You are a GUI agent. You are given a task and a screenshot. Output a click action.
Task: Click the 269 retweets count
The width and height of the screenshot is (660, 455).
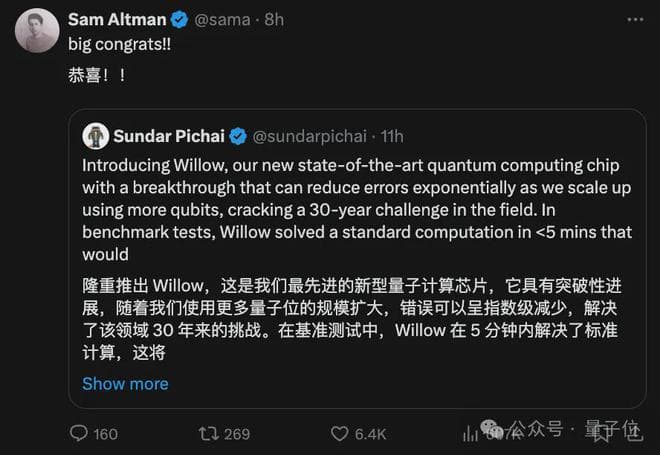(x=237, y=433)
